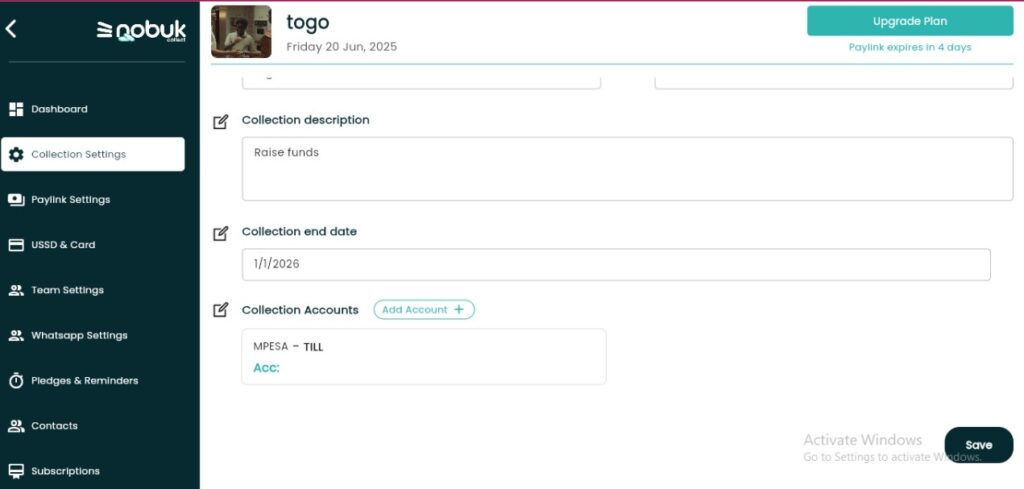Click the USSD & Card icon
The image size is (1024, 489).
point(16,245)
